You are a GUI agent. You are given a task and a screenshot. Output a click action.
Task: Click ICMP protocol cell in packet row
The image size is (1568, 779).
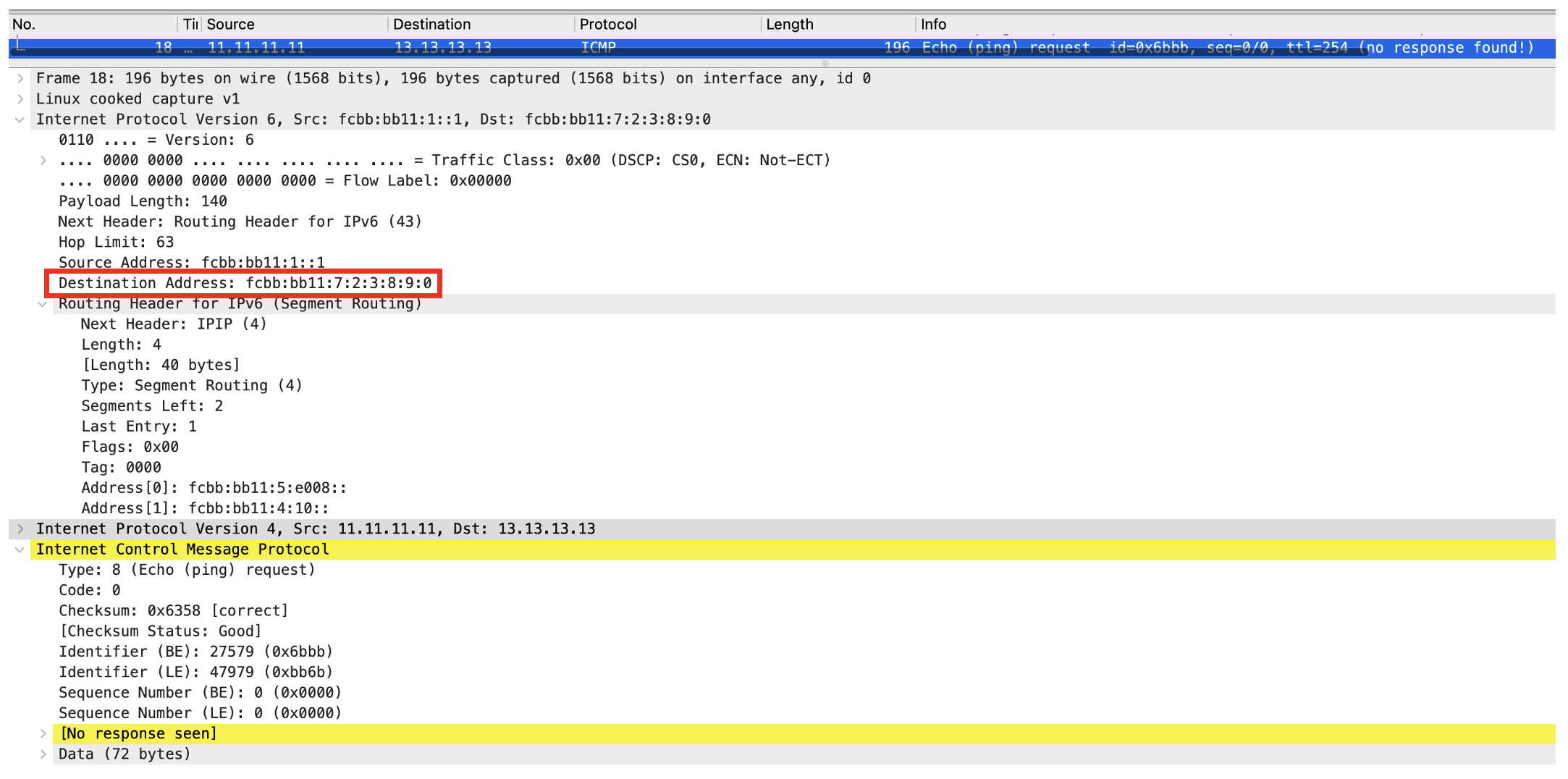598,48
